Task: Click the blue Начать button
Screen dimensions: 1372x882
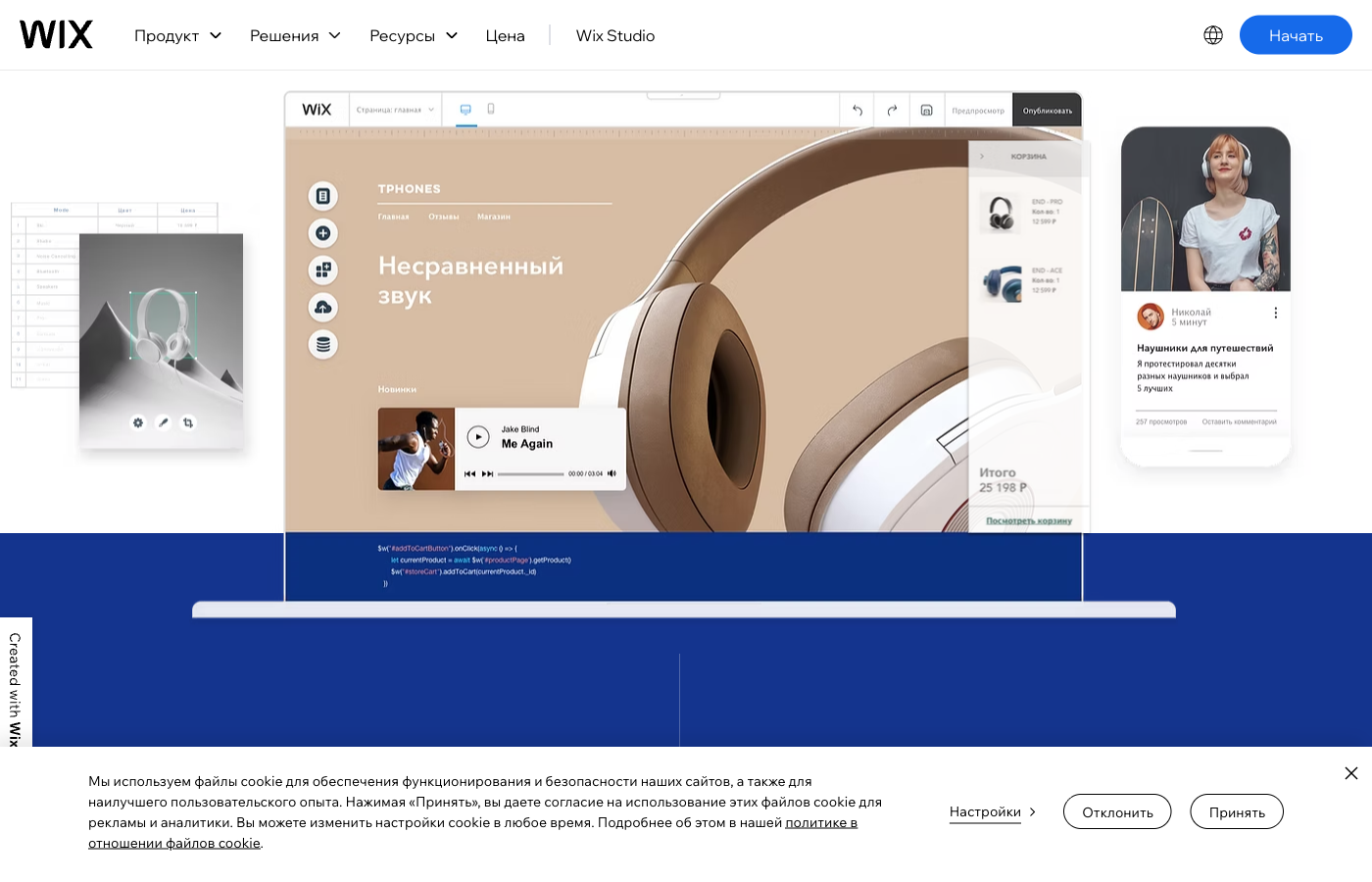Action: coord(1296,35)
